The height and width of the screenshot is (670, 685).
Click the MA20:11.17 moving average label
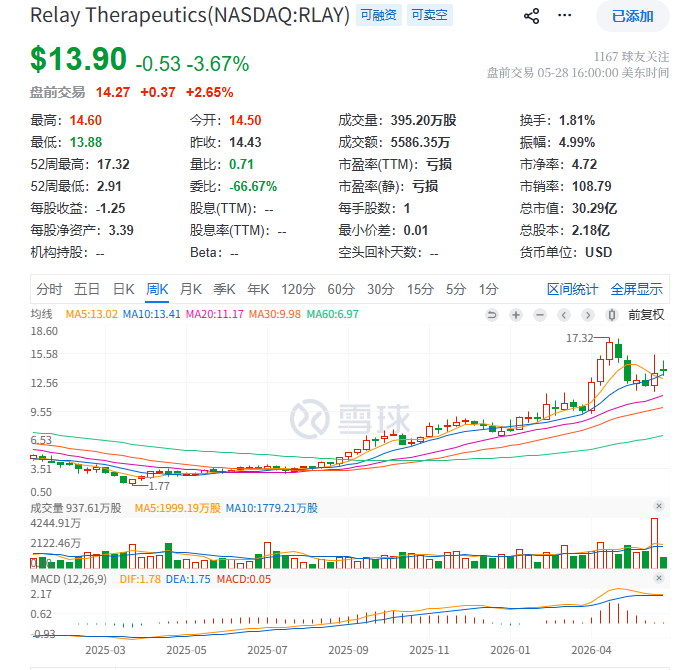[x=214, y=314]
